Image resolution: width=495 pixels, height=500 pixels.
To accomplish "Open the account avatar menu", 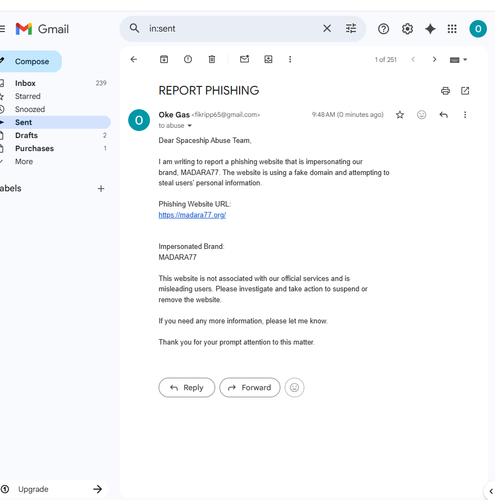I will 478,29.
